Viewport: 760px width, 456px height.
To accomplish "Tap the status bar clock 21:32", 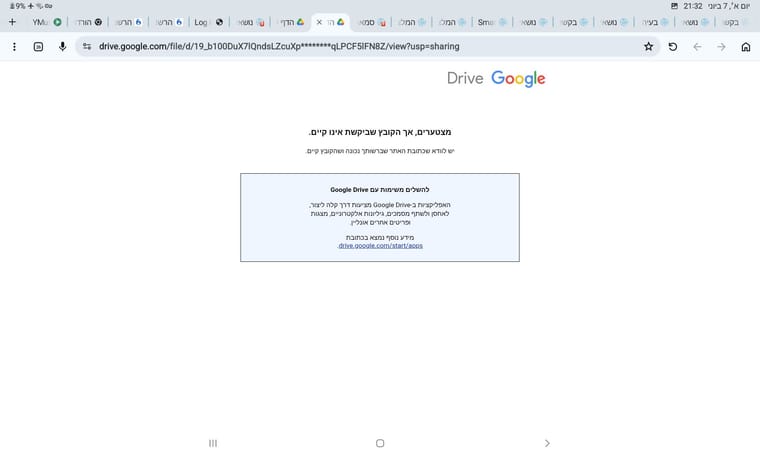I will click(693, 6).
